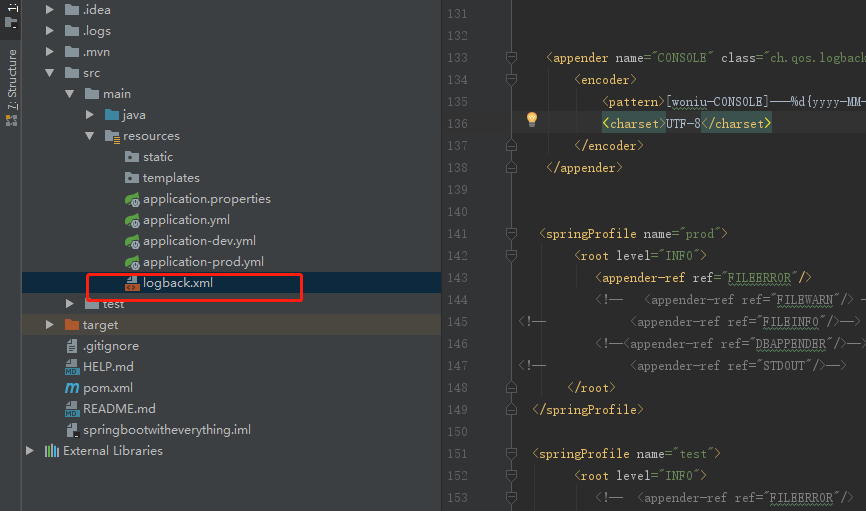Click the static folder icon
The height and width of the screenshot is (511, 866).
pos(131,157)
